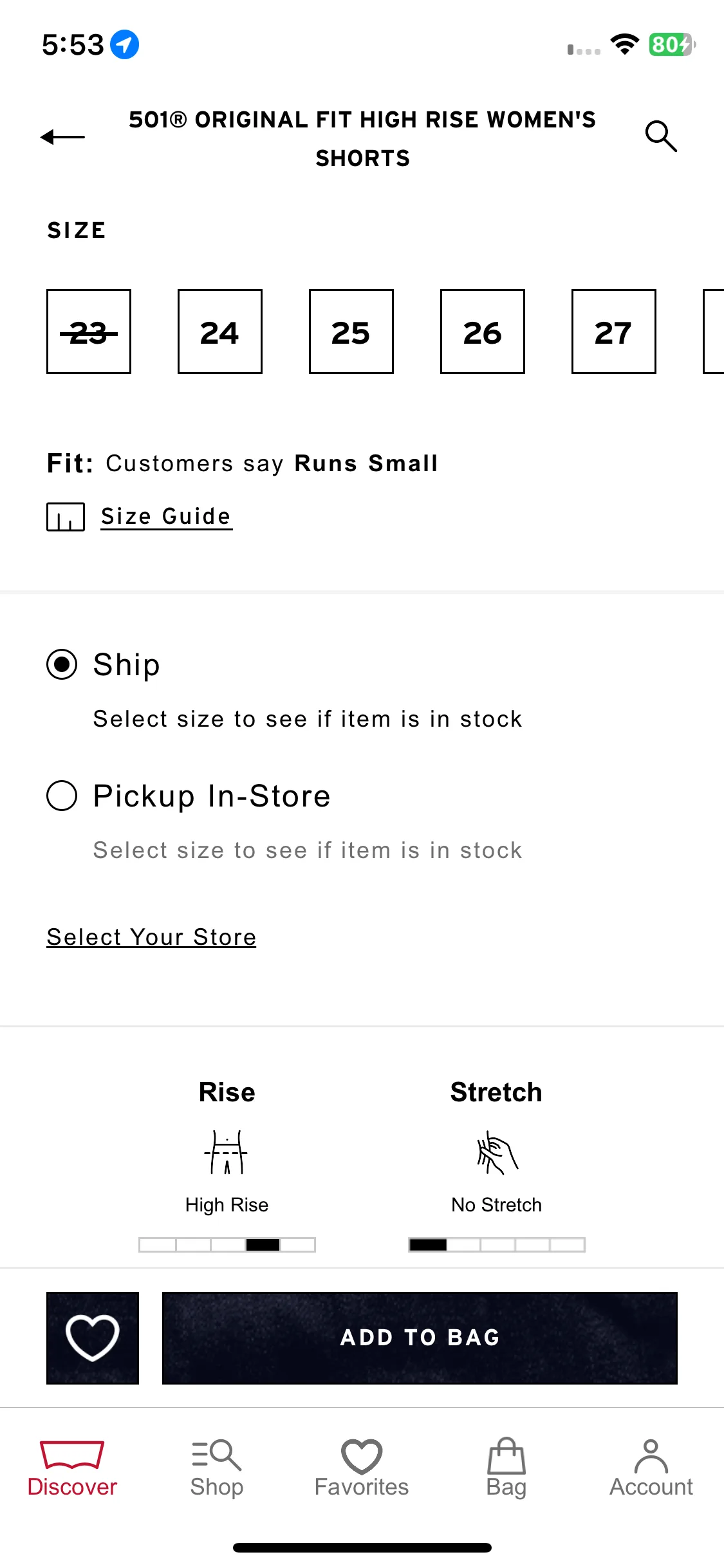
Task: Tap the Add to Bag button
Action: [x=420, y=1338]
